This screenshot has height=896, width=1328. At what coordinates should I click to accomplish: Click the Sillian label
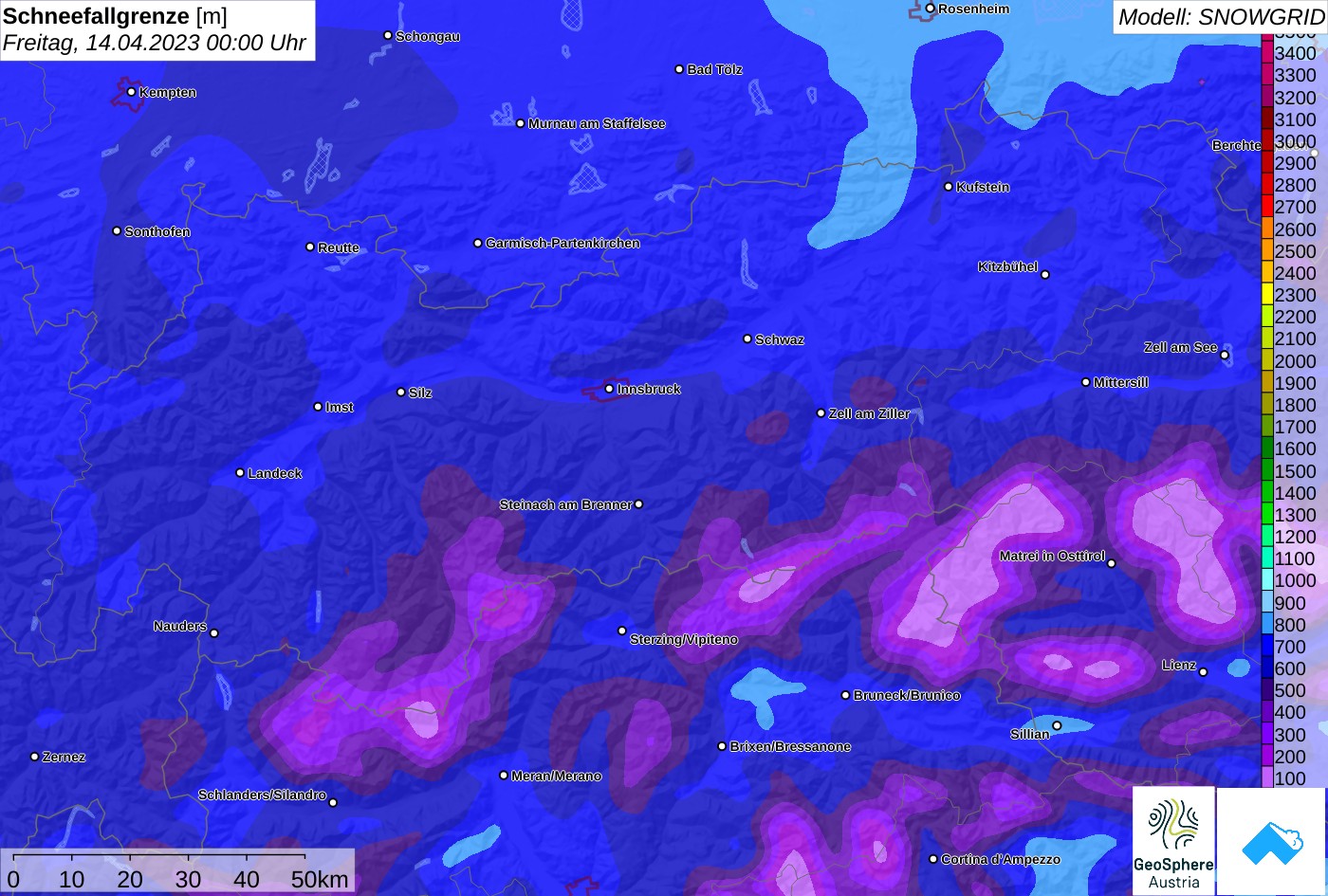click(1030, 734)
